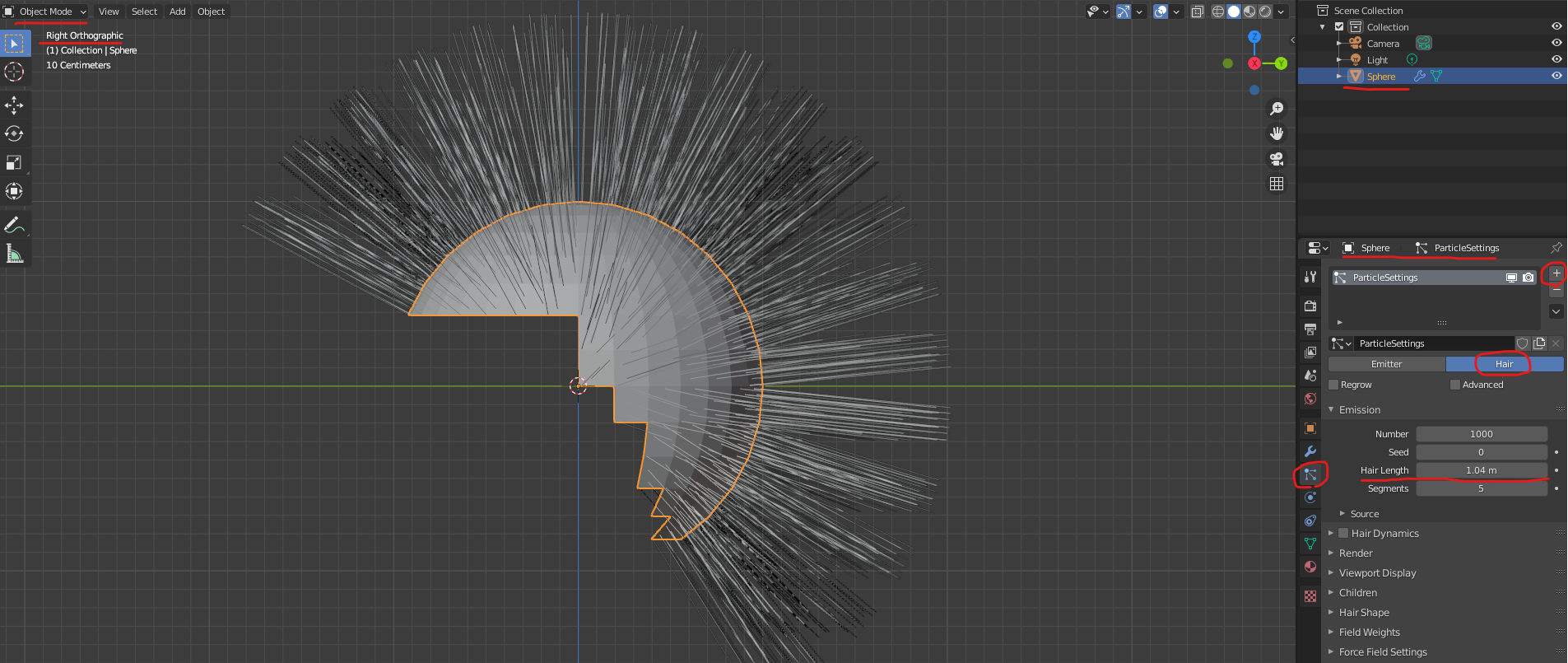Image resolution: width=1568 pixels, height=663 pixels.
Task: Enable the Advanced checkbox
Action: 1455,385
